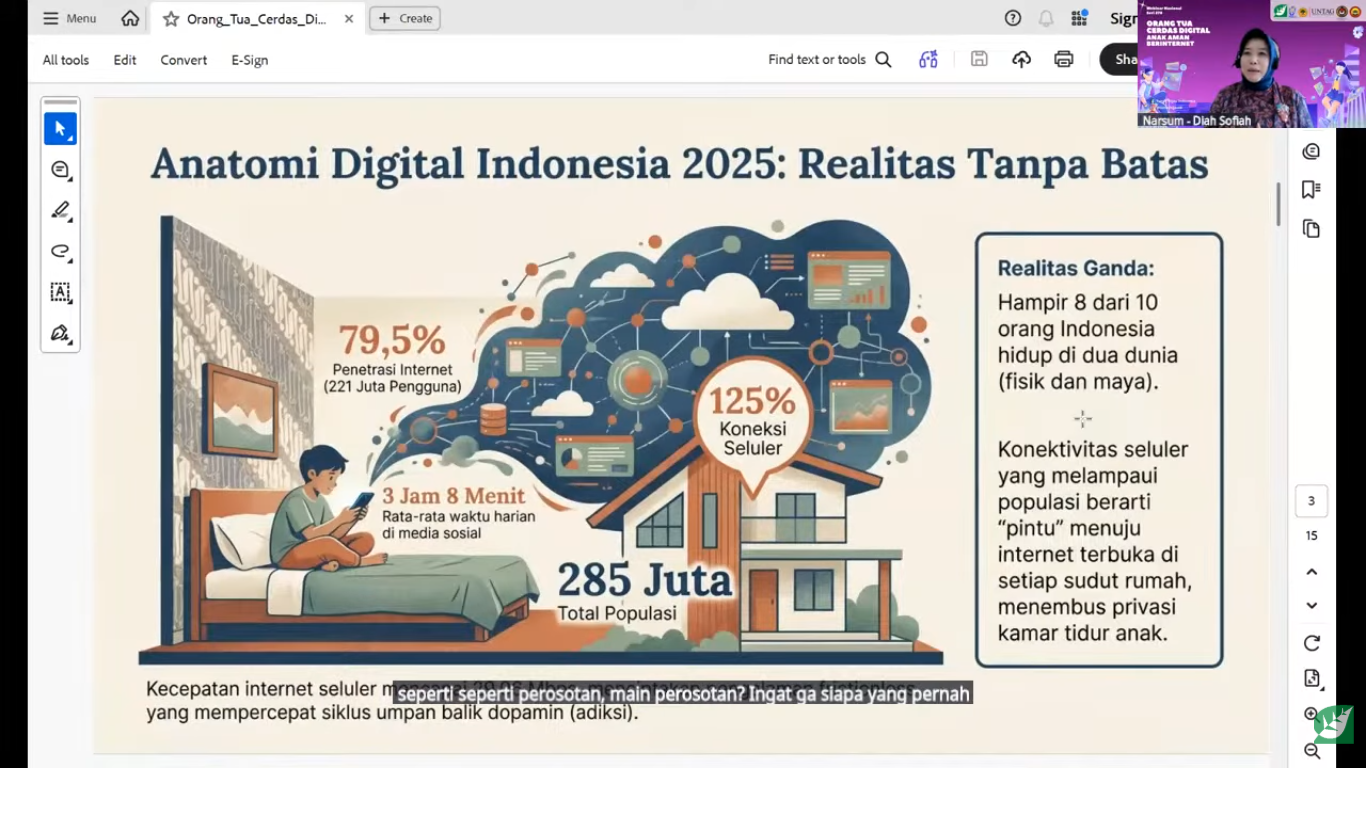The width and height of the screenshot is (1366, 832).
Task: Click the current page number box
Action: pos(1311,501)
